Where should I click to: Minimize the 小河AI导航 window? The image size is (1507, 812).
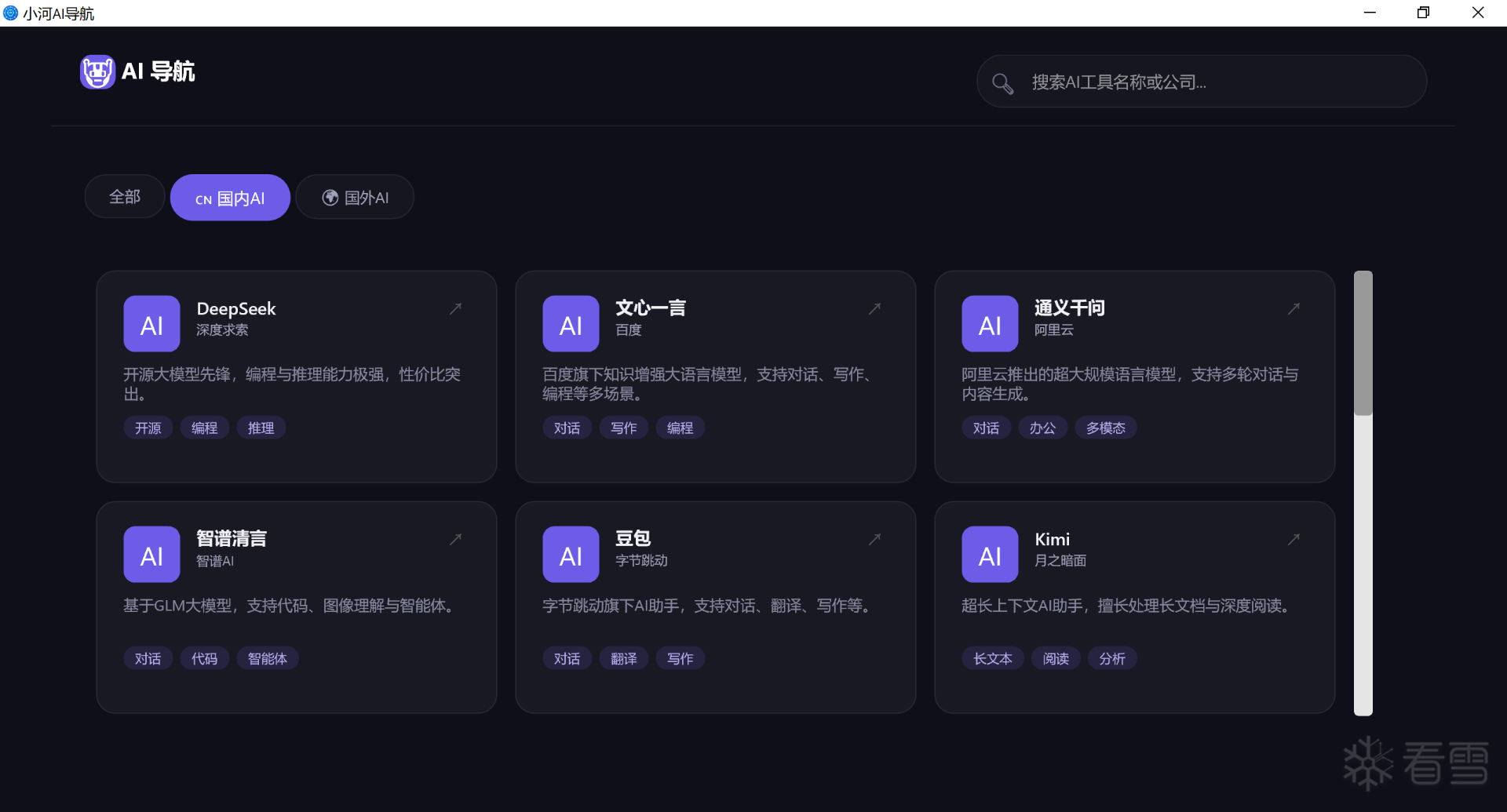[x=1370, y=13]
